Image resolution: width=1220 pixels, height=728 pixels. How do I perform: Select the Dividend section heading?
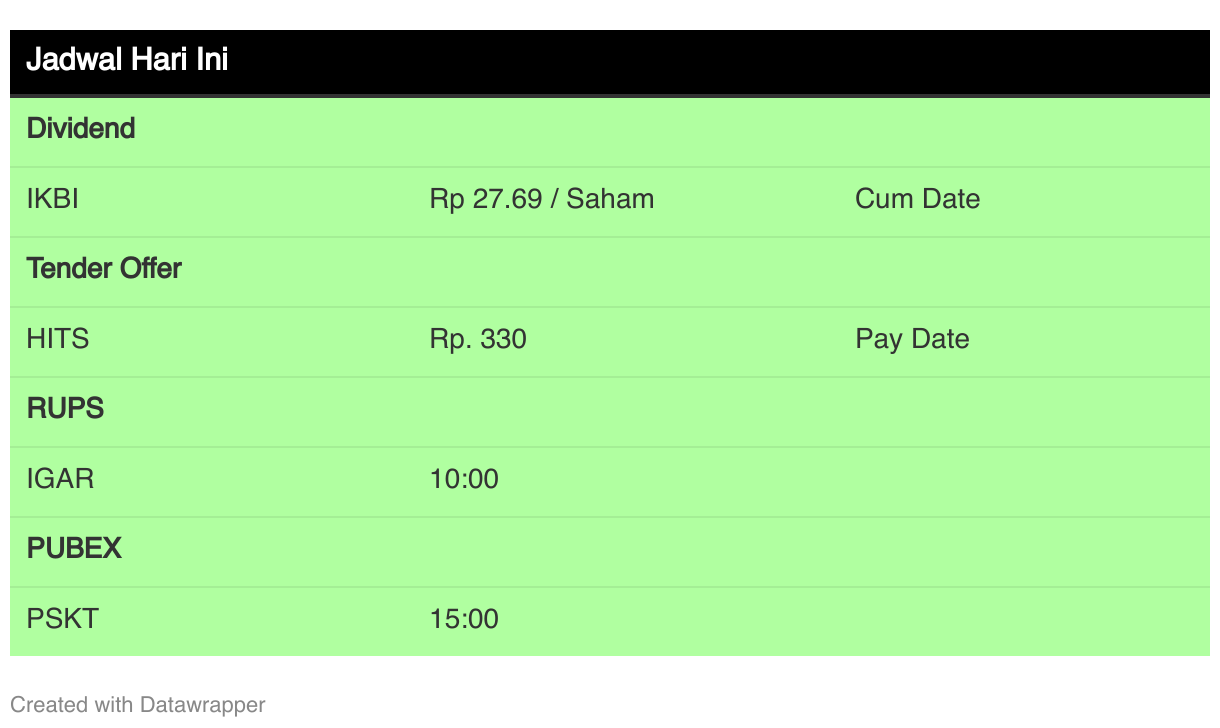pyautogui.click(x=81, y=129)
